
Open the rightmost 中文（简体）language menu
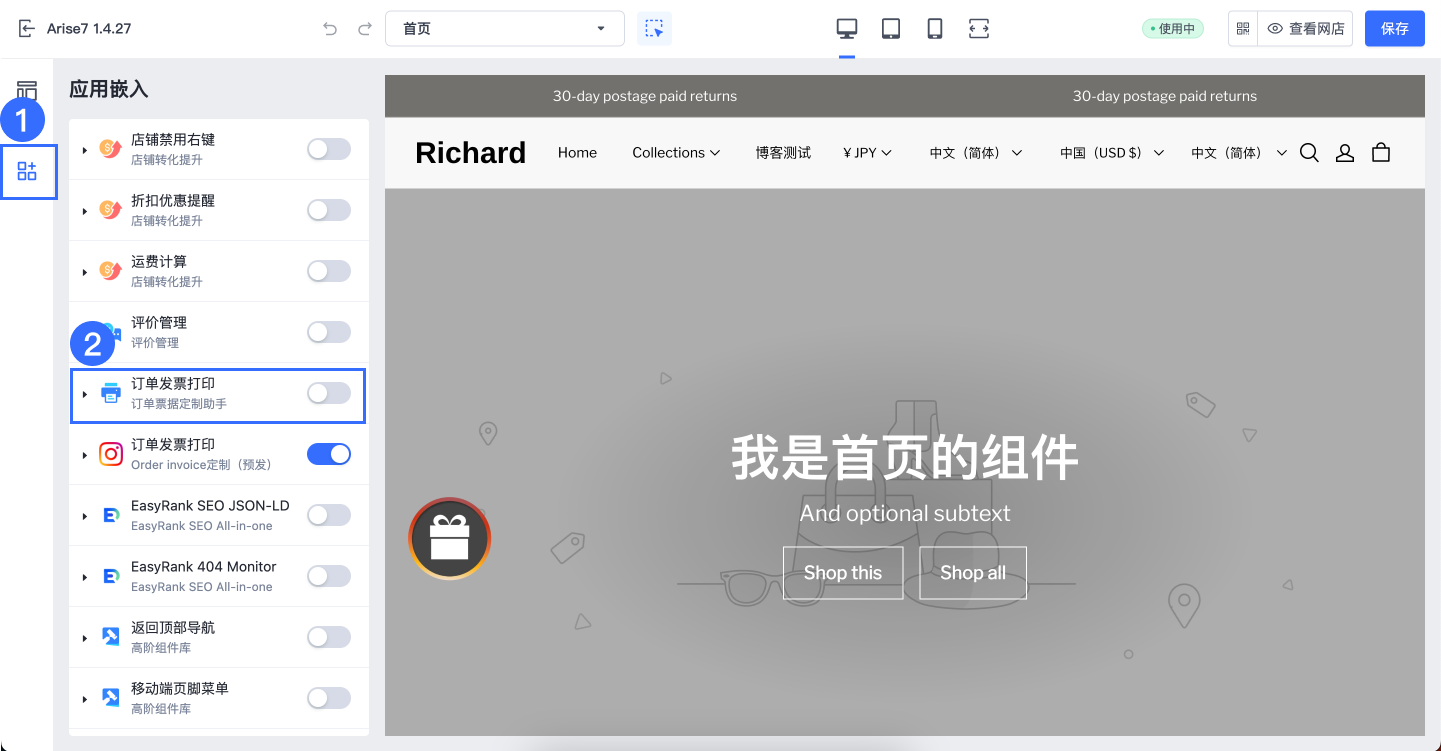click(x=1239, y=153)
